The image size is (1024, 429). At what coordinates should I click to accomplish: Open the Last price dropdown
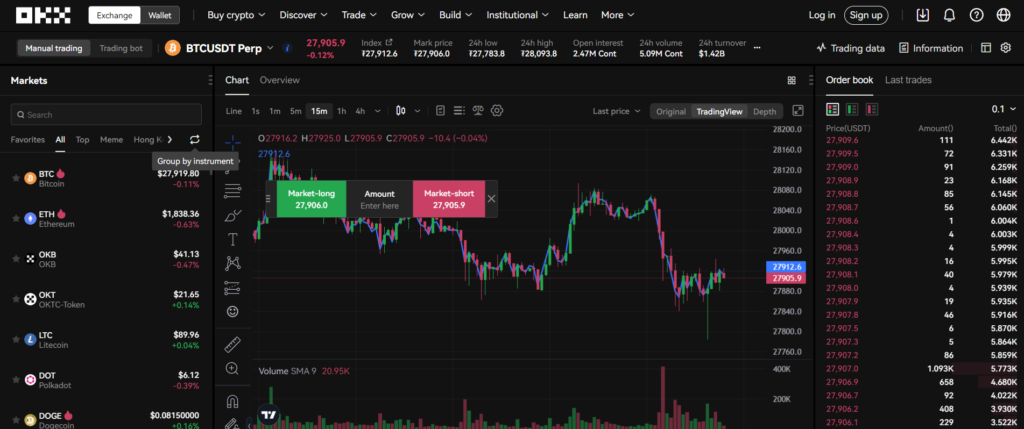point(616,111)
